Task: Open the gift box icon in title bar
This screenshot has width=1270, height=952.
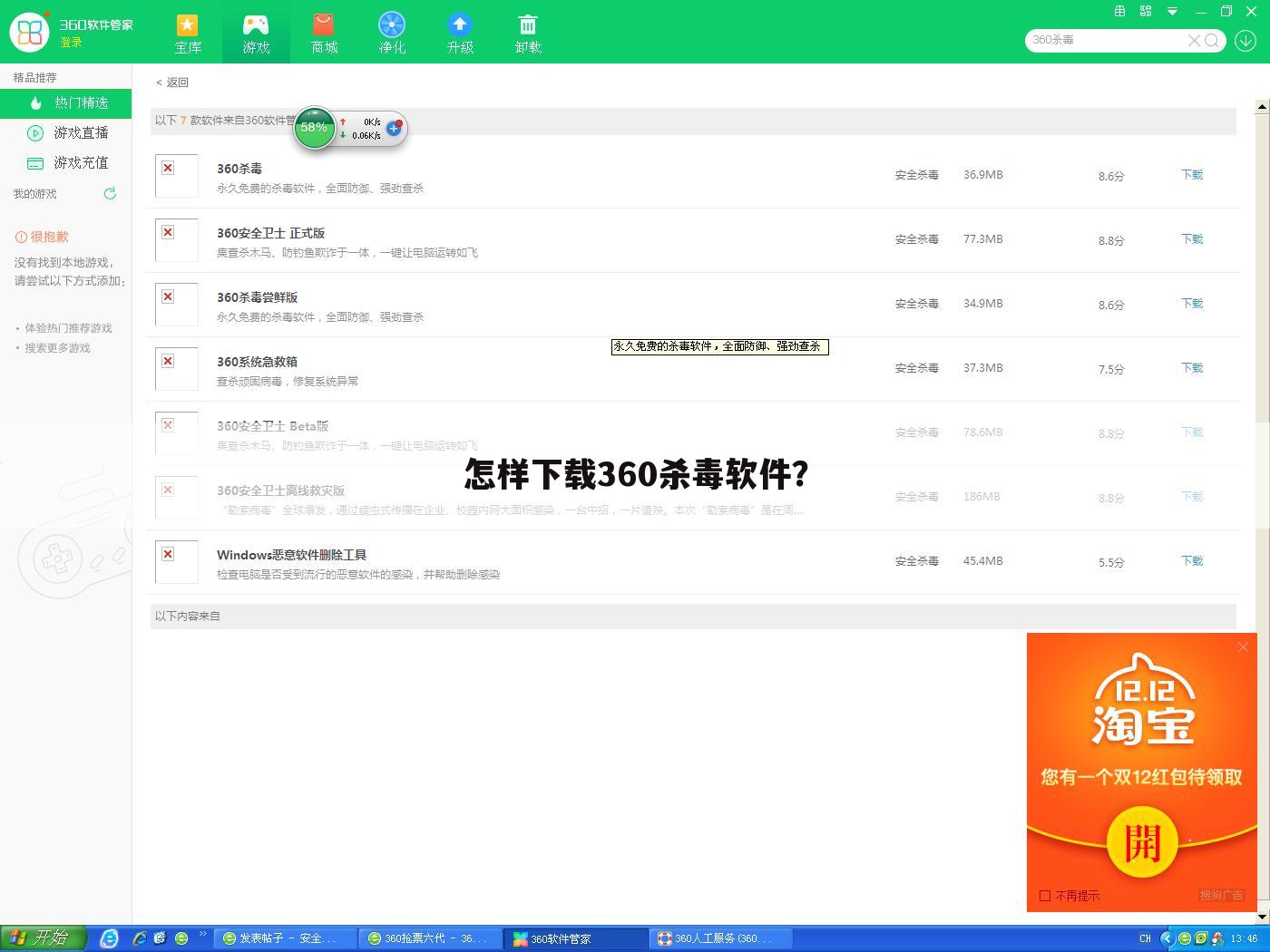Action: (x=1120, y=12)
